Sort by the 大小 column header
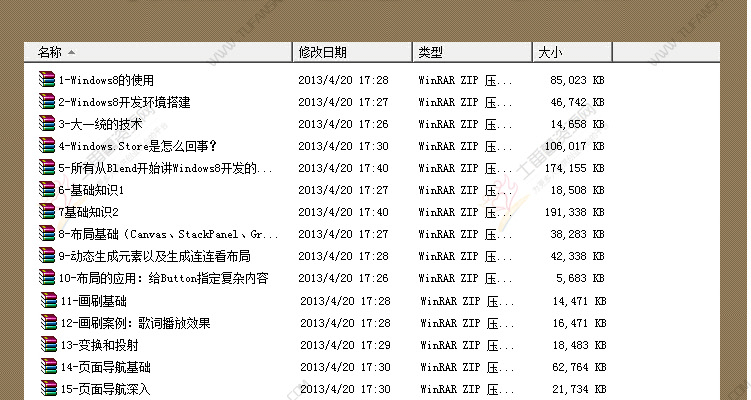This screenshot has height=400, width=751. click(573, 52)
